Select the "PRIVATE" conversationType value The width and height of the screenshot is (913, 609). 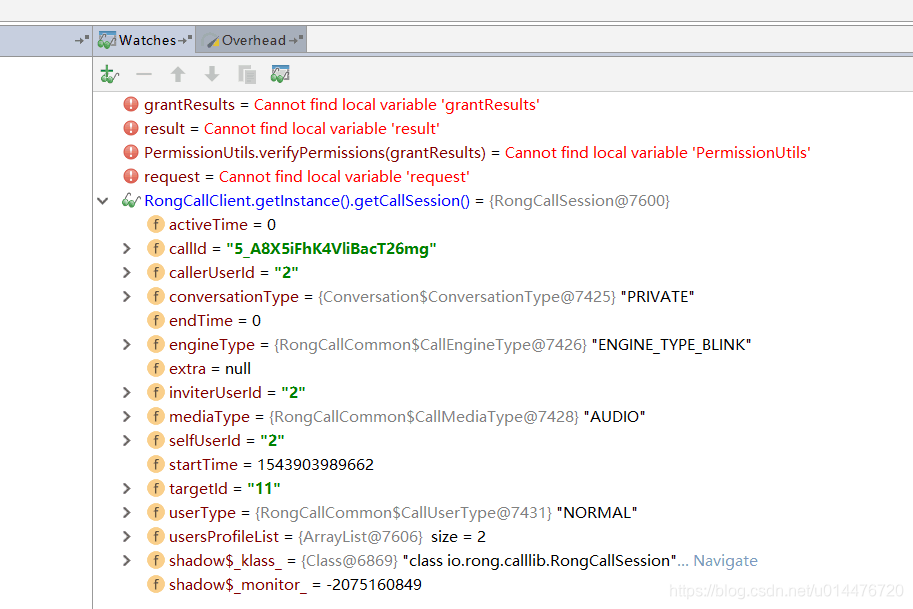(657, 297)
